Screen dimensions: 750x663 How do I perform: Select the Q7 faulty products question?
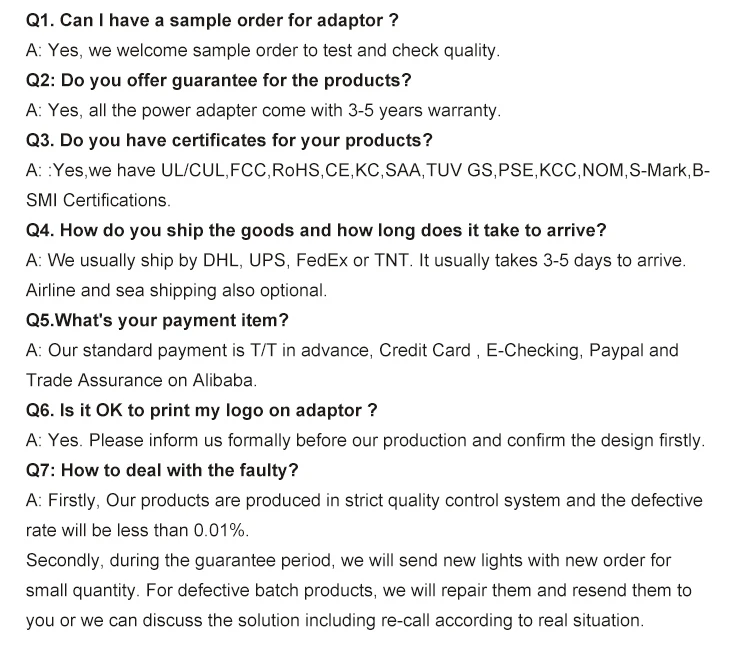tap(161, 470)
